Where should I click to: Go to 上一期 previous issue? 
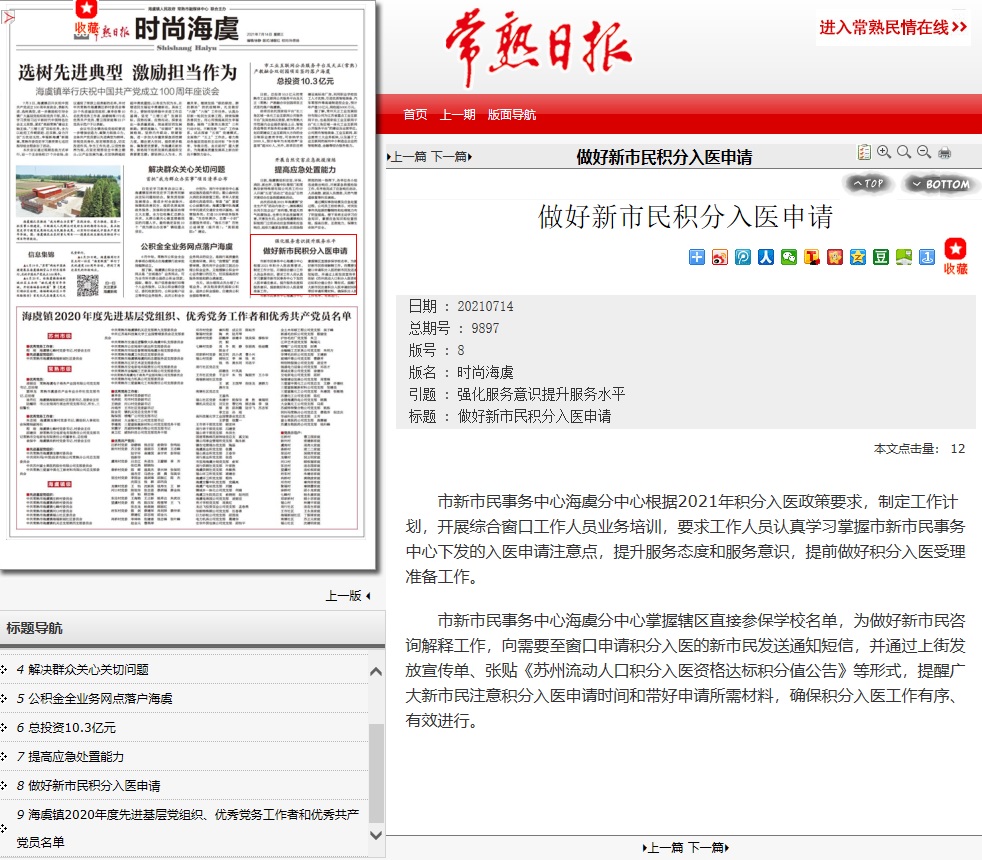[x=457, y=115]
